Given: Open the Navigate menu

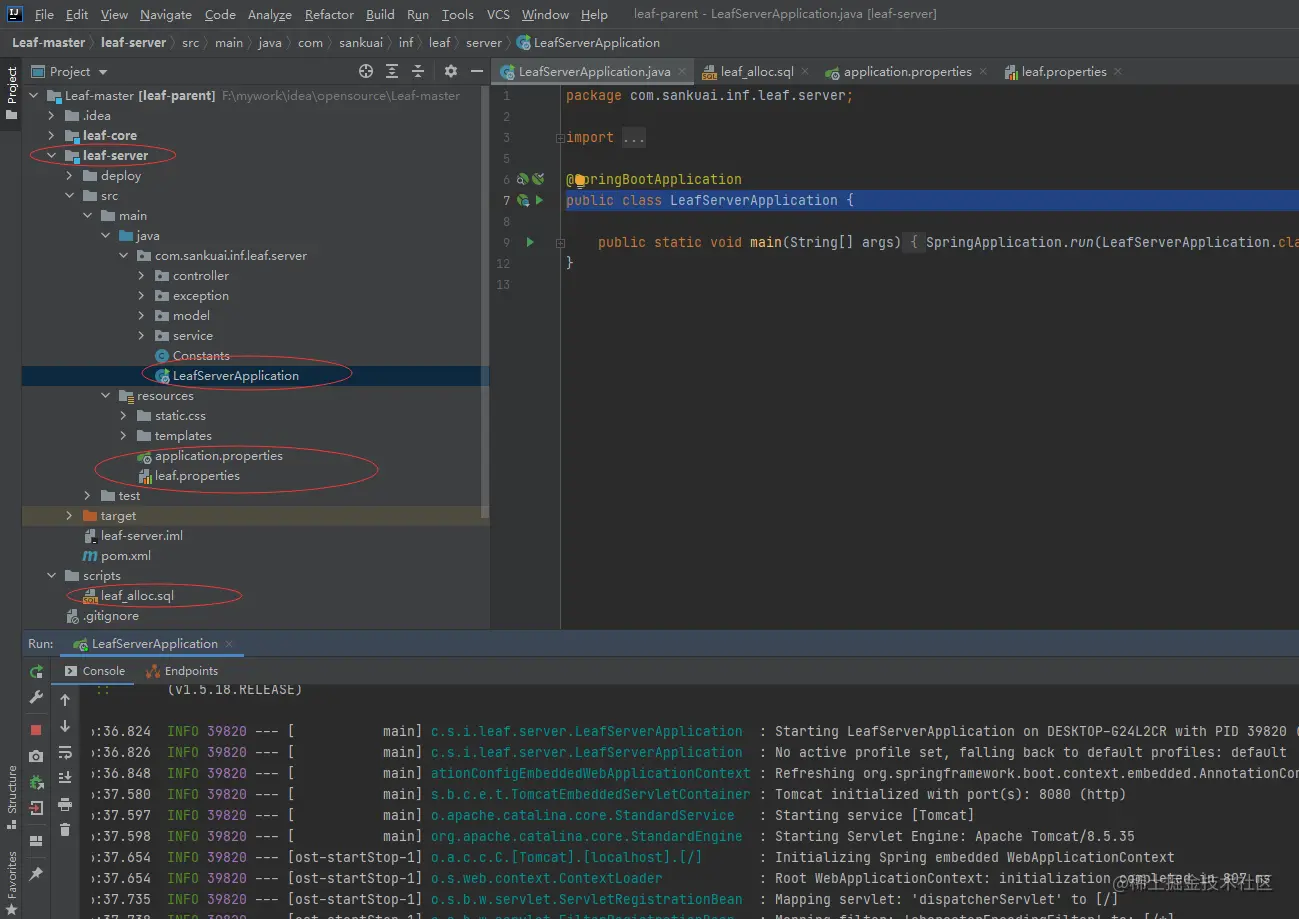Looking at the screenshot, I should [166, 15].
